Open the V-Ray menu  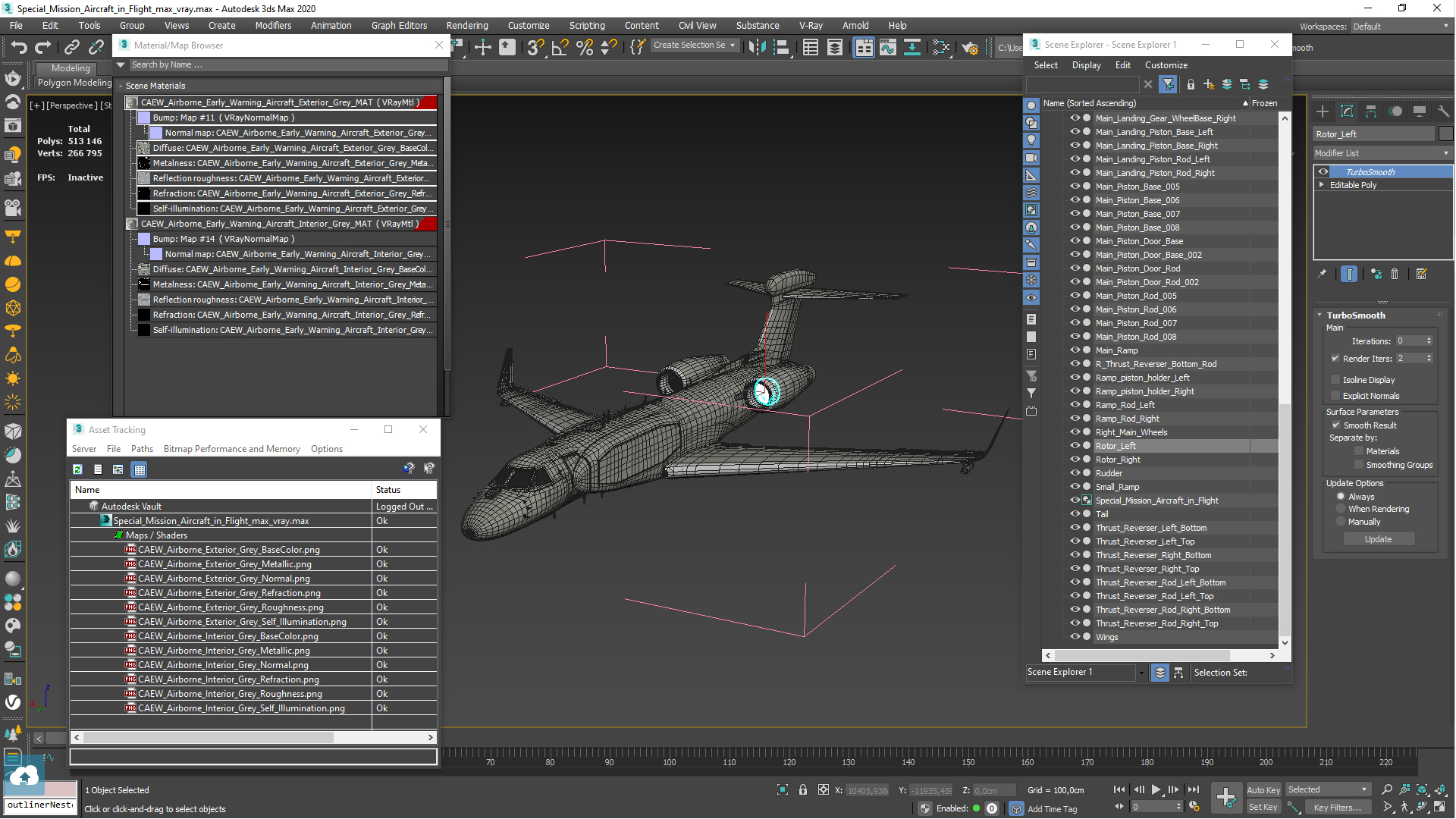pos(811,26)
